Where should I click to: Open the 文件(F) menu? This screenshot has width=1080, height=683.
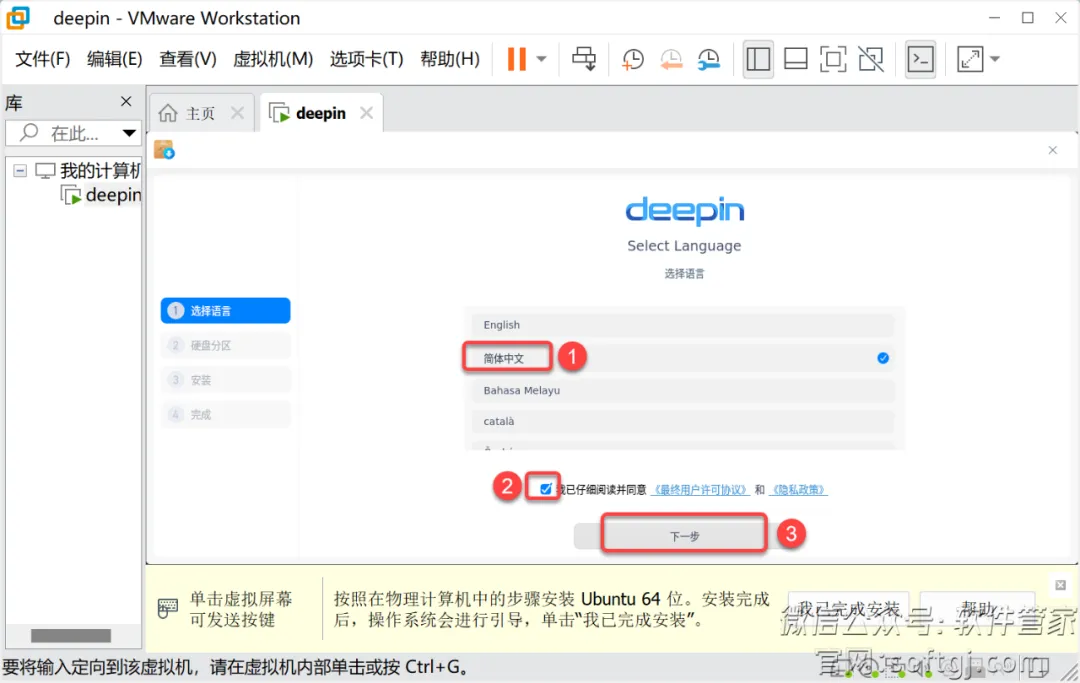43,59
